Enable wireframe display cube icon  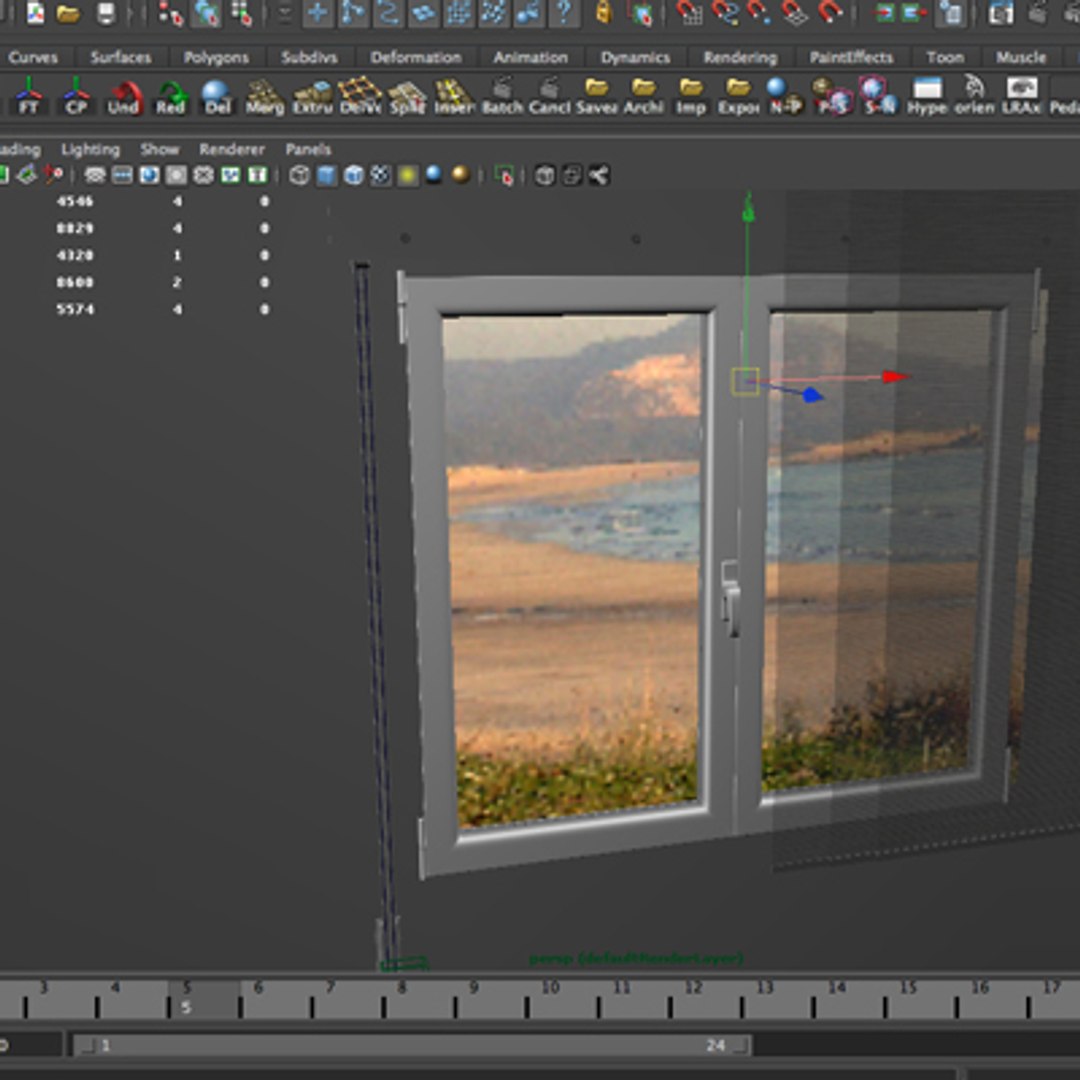coord(299,175)
